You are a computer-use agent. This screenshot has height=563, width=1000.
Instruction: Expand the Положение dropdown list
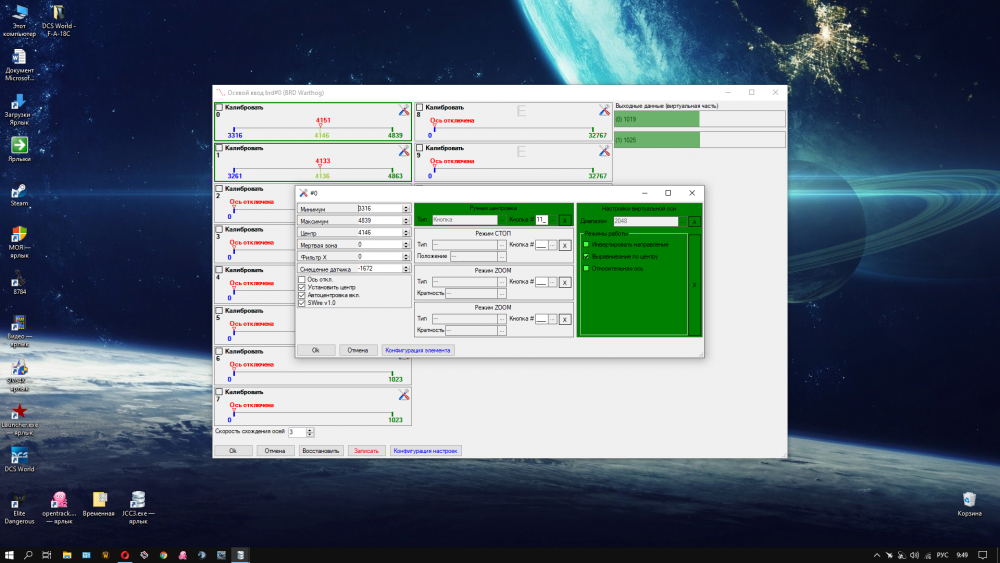pos(473,257)
